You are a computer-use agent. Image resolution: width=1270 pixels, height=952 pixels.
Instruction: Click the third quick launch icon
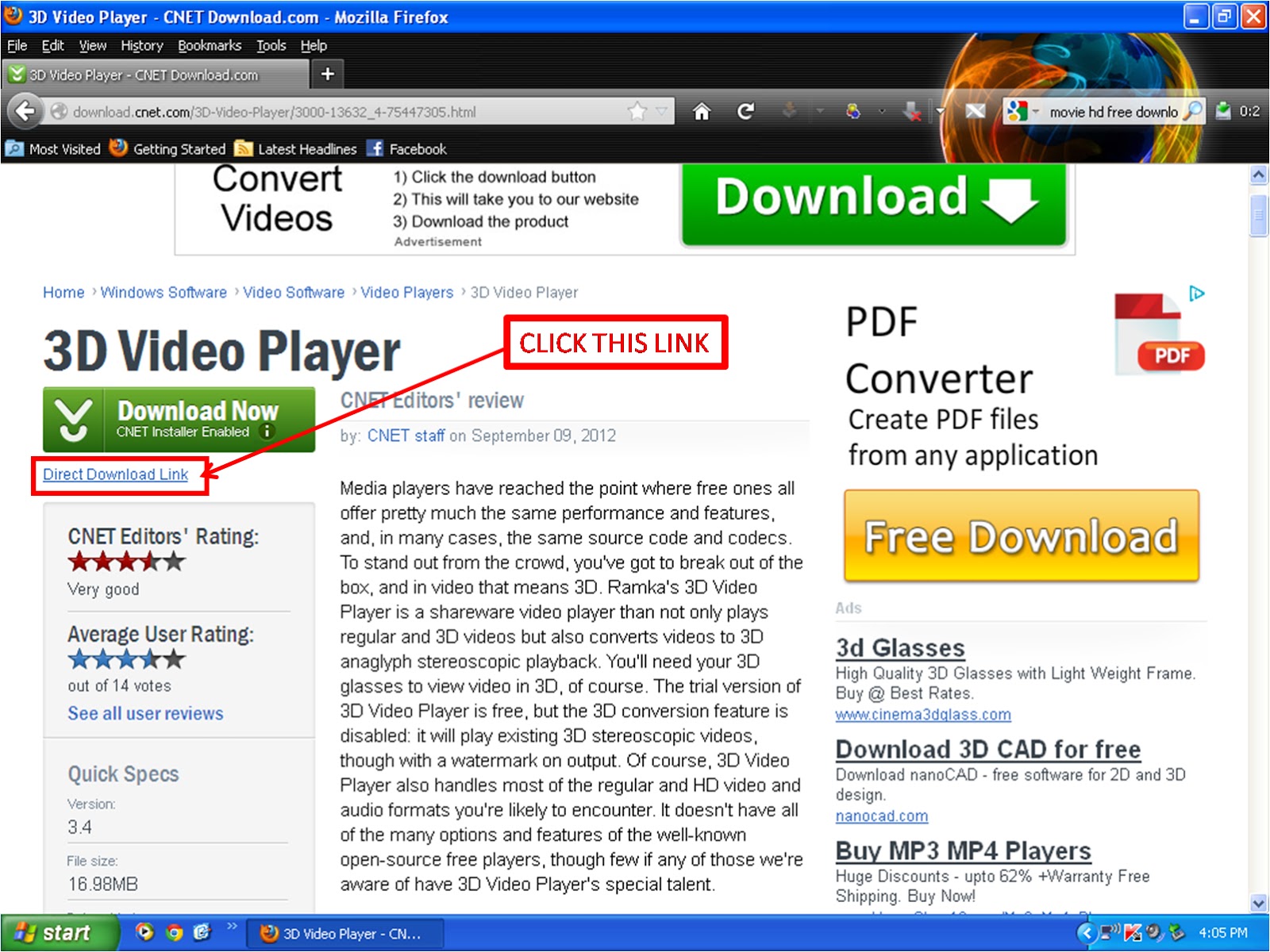[202, 932]
